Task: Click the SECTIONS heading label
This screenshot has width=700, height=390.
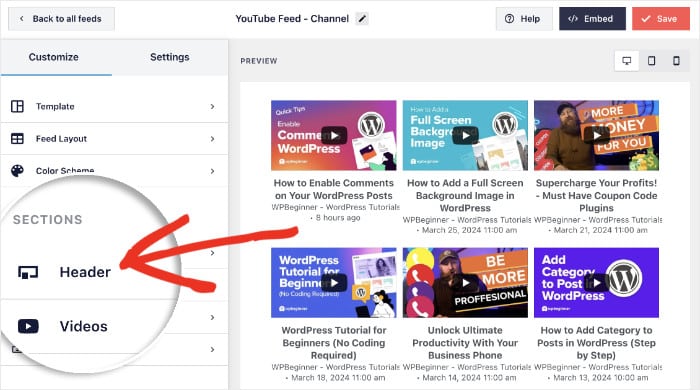Action: coord(47,220)
